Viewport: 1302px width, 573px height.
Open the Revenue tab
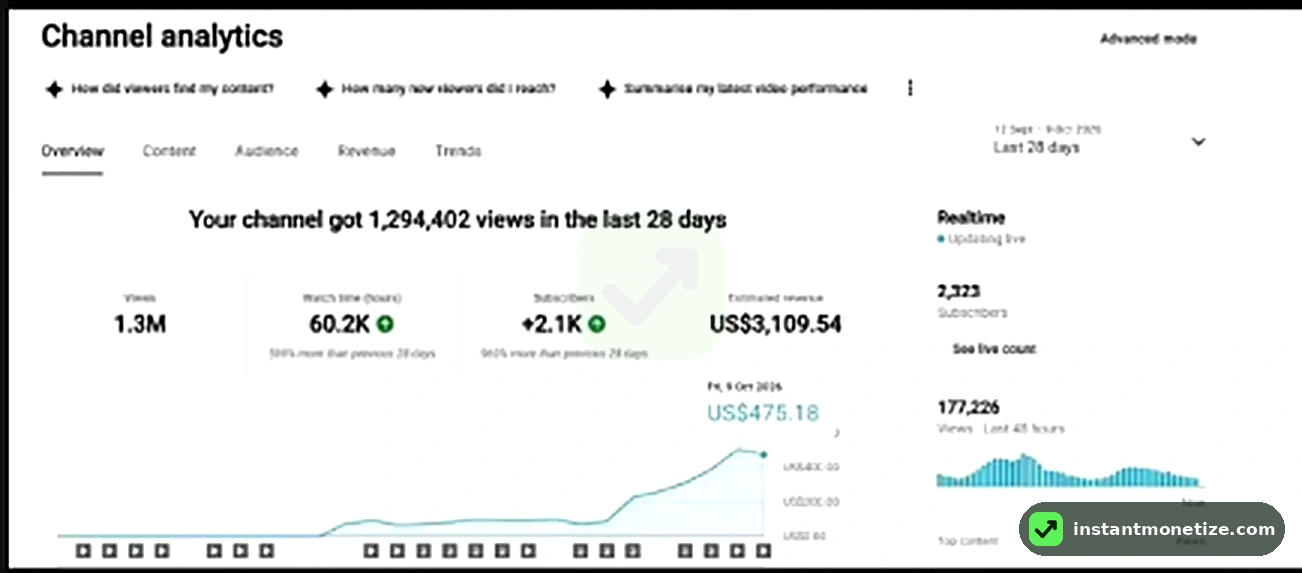pos(366,151)
